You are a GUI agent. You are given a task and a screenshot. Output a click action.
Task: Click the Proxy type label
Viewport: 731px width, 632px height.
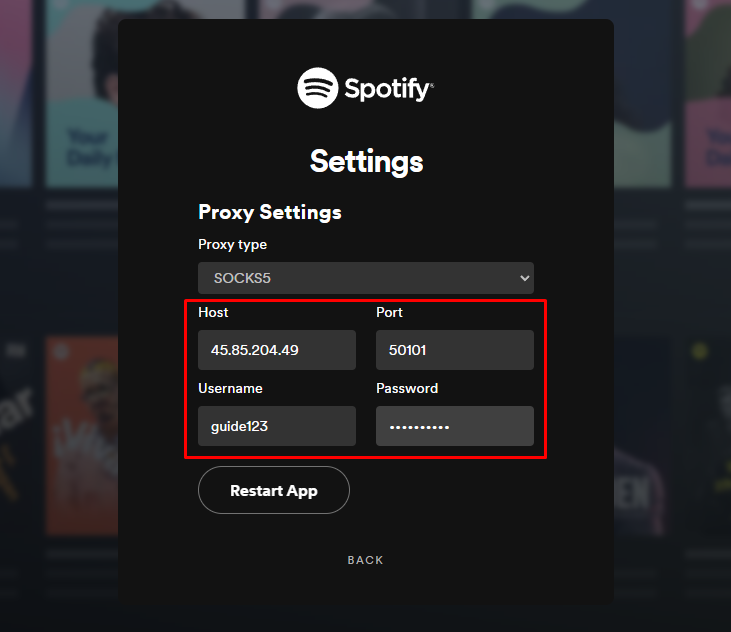(x=233, y=244)
